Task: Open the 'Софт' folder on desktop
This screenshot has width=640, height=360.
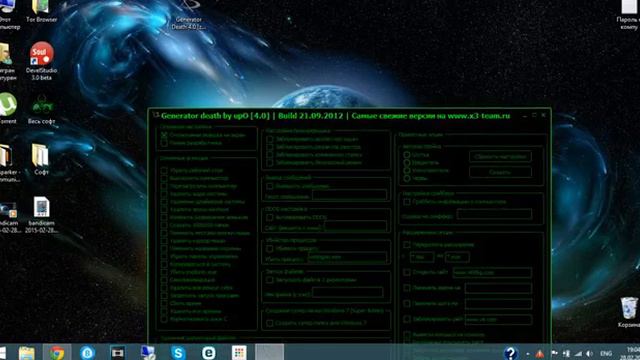Action: [41, 159]
